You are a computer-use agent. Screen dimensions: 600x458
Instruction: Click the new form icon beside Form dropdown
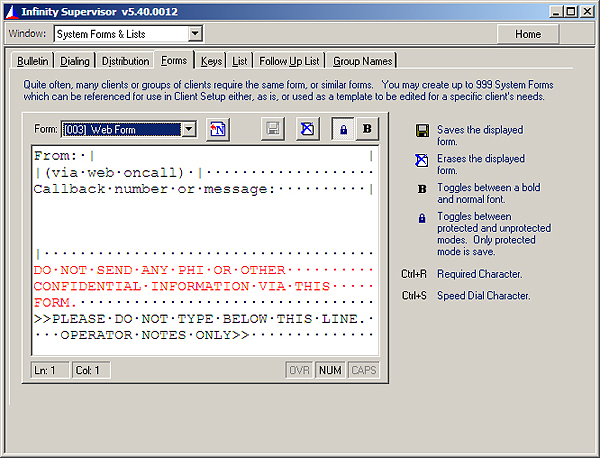[x=217, y=129]
